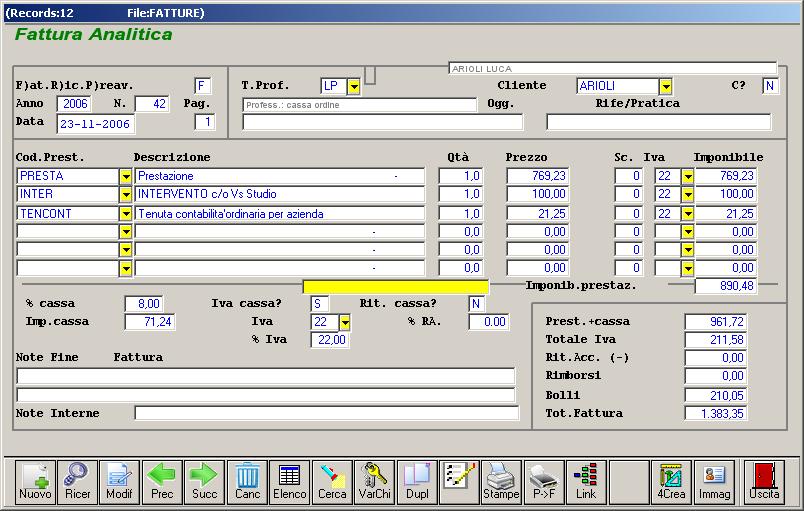Click the Iva cassa? S field
This screenshot has height=511, width=804.
click(319, 304)
